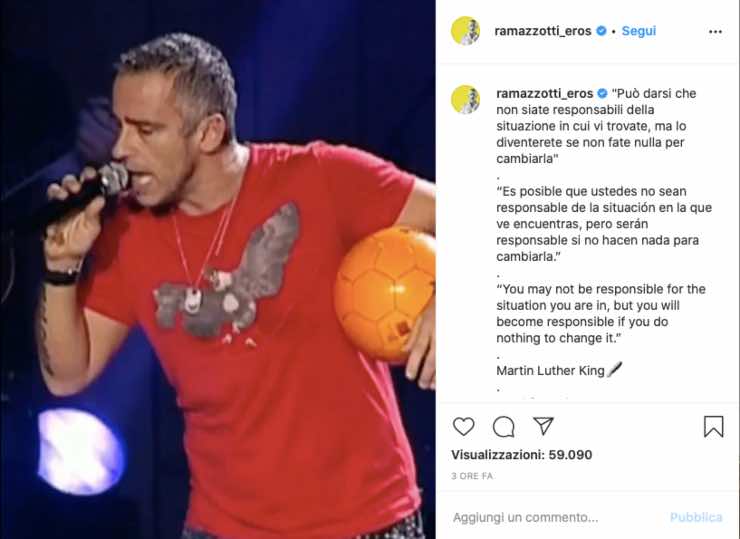Click the English quote caption paragraph
Screen dimensions: 740x539
pyautogui.click(x=601, y=313)
